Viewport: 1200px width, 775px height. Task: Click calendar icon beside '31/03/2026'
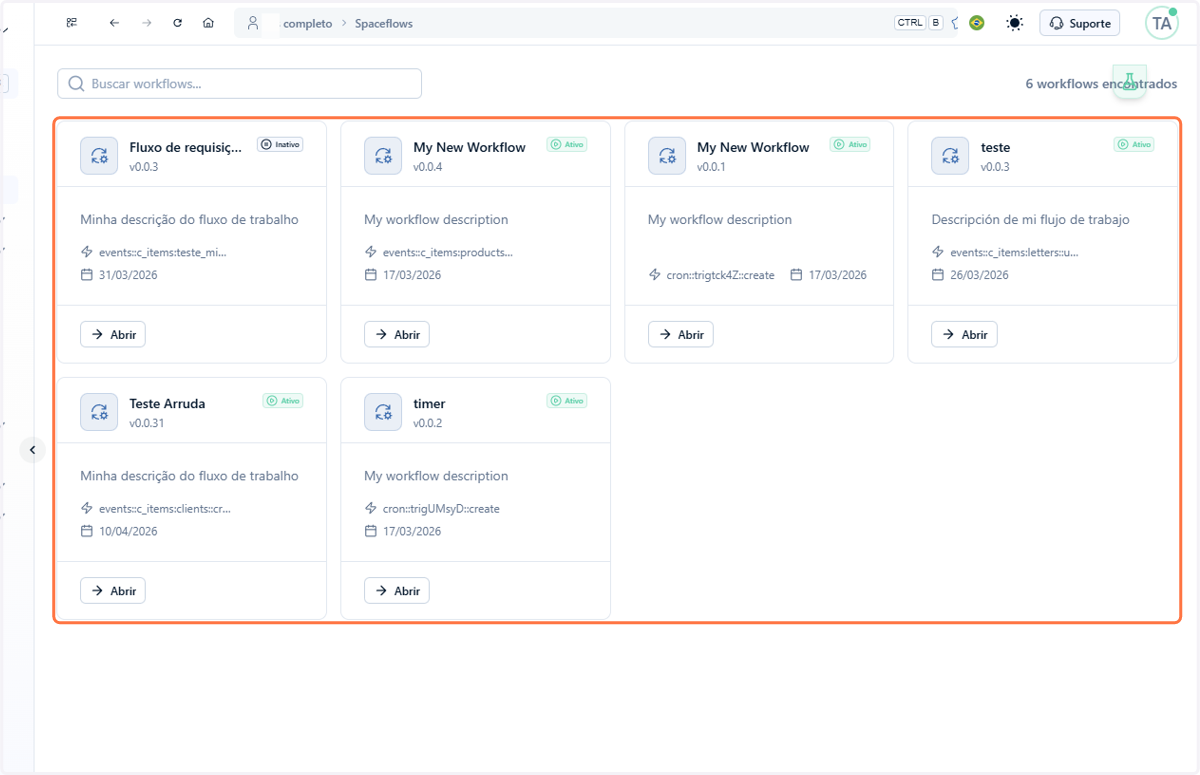[x=87, y=274]
